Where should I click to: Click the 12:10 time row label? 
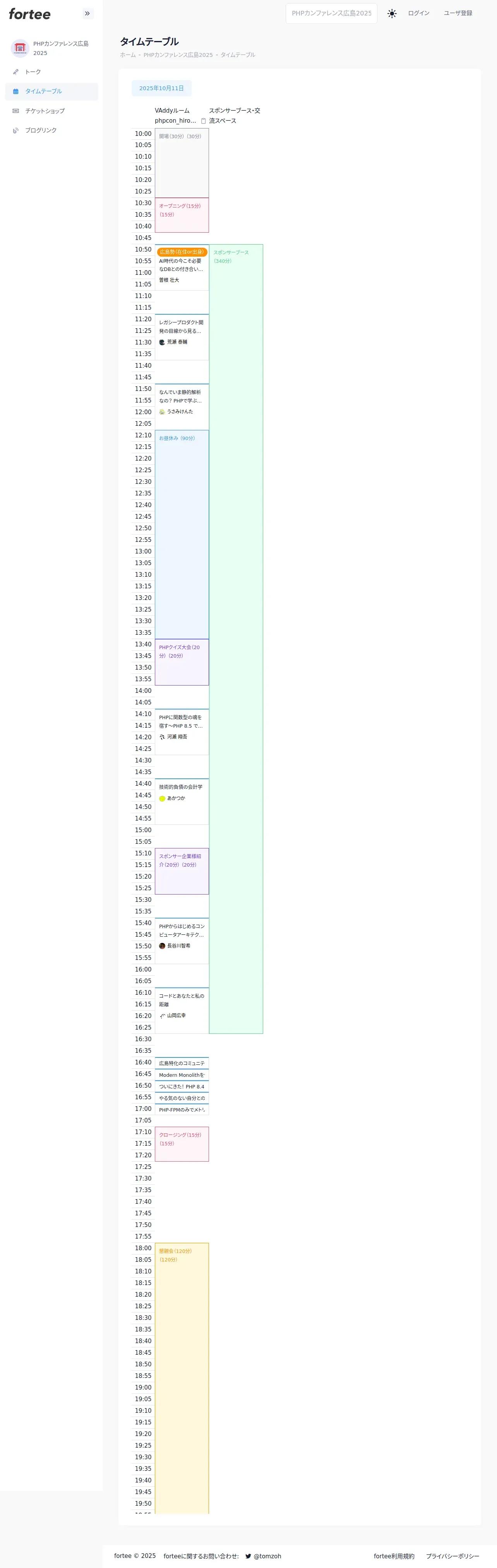pos(143,435)
